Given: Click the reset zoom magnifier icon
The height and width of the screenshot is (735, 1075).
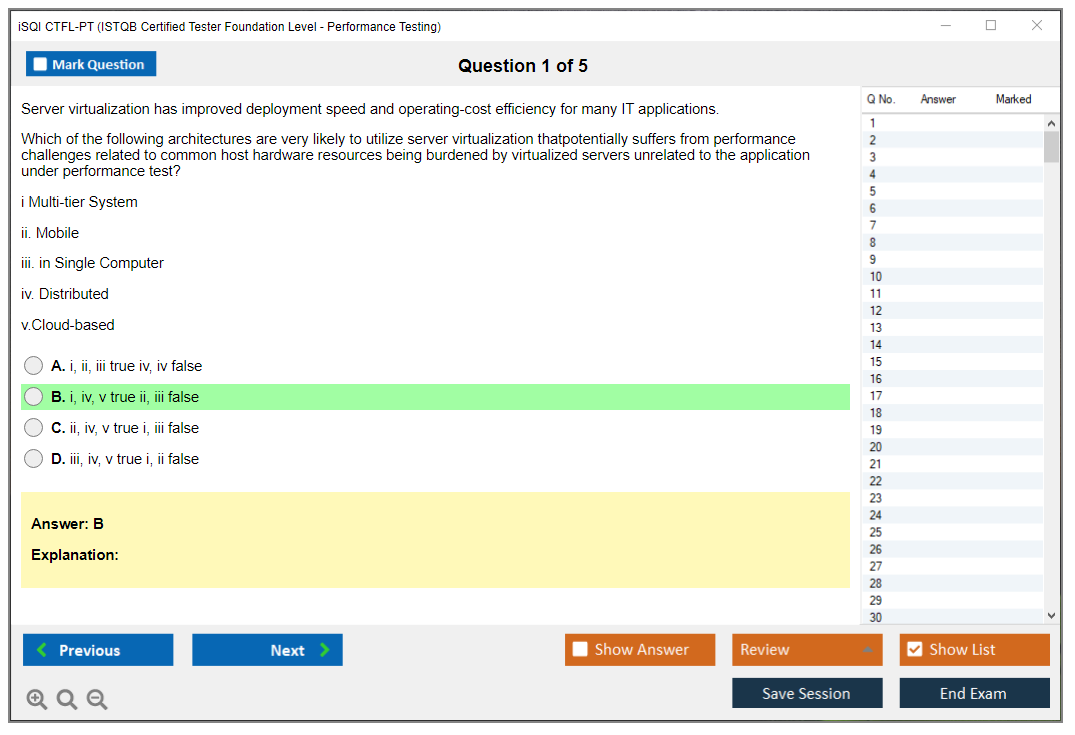Looking at the screenshot, I should pos(67,699).
